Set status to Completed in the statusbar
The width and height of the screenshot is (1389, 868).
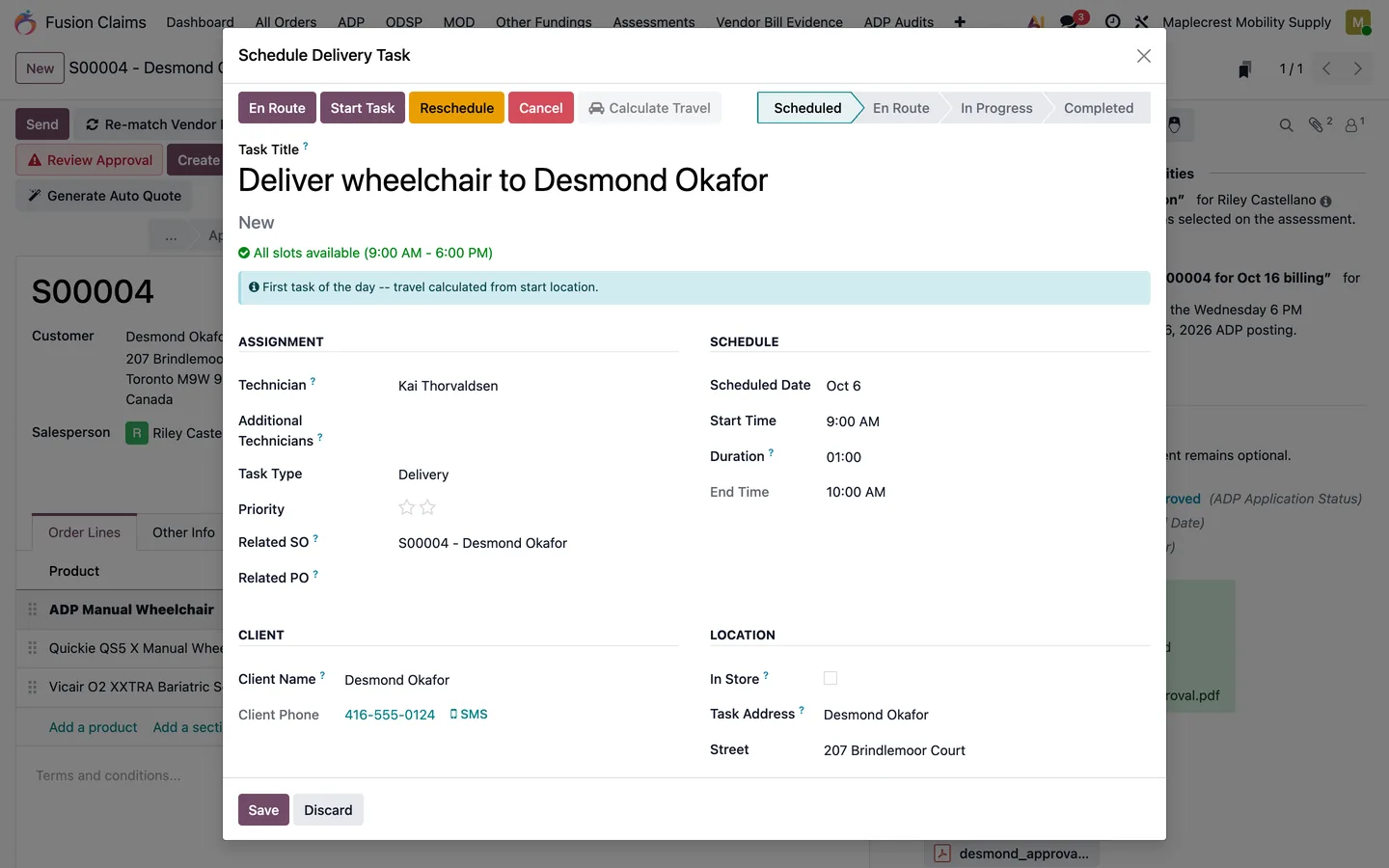point(1099,108)
